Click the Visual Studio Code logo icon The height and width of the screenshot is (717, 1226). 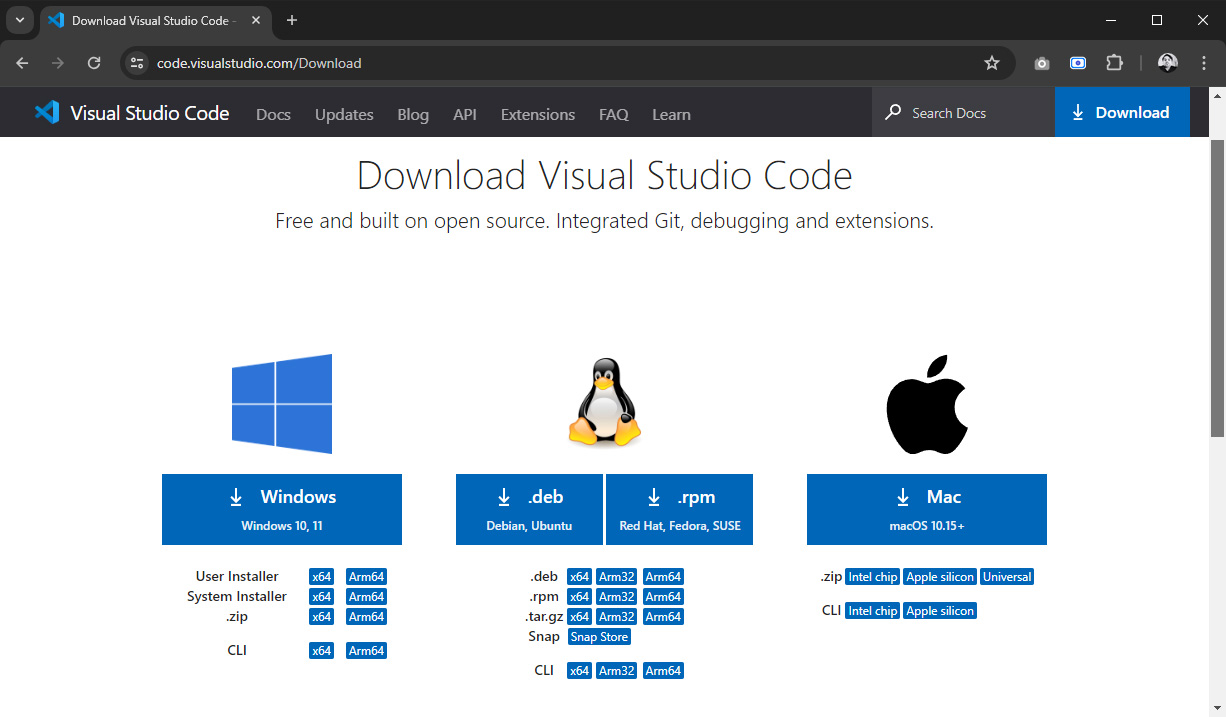[x=47, y=113]
